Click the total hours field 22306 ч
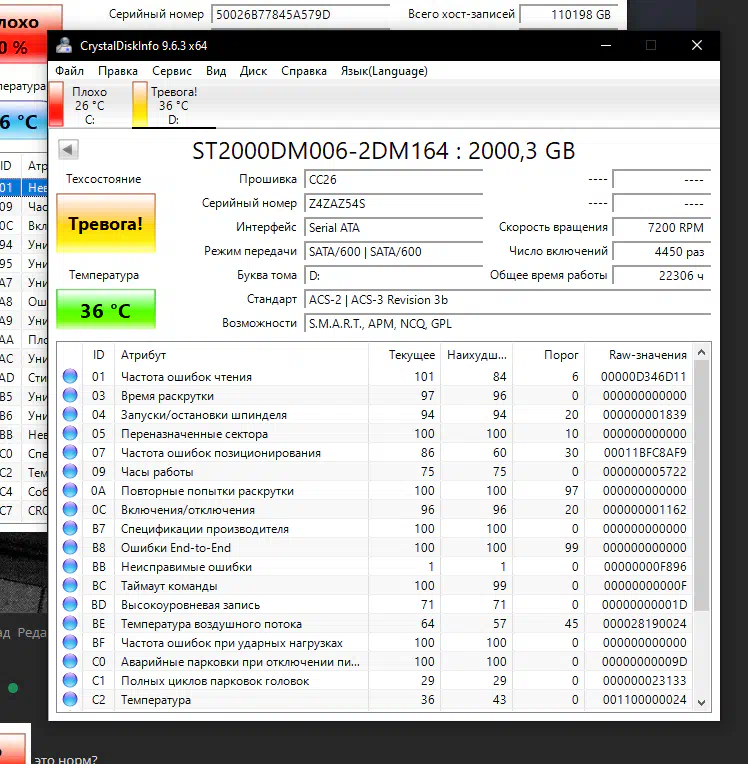Image resolution: width=748 pixels, height=764 pixels. click(x=661, y=275)
